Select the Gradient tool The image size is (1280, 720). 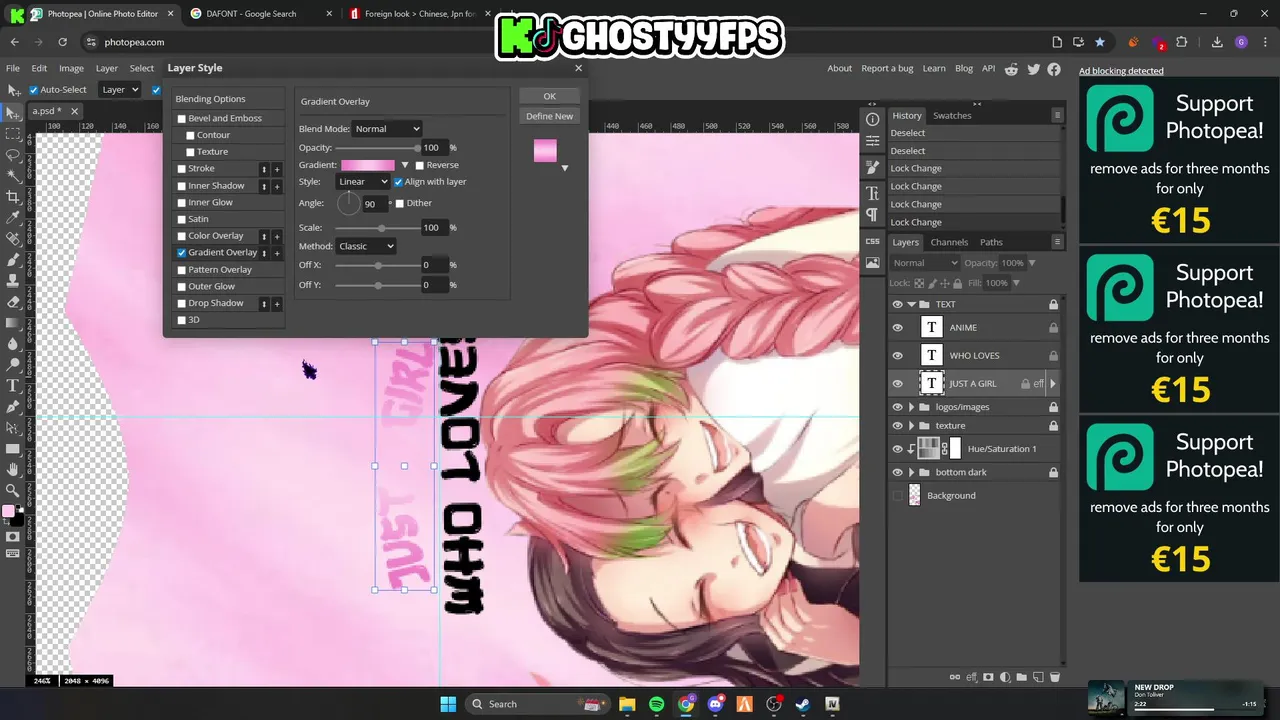(x=13, y=322)
